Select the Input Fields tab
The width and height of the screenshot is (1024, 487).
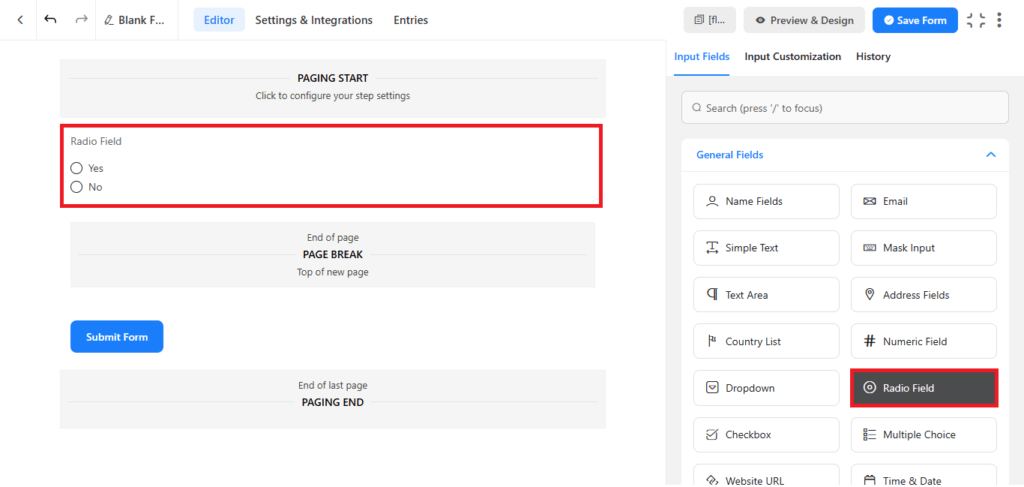[701, 57]
